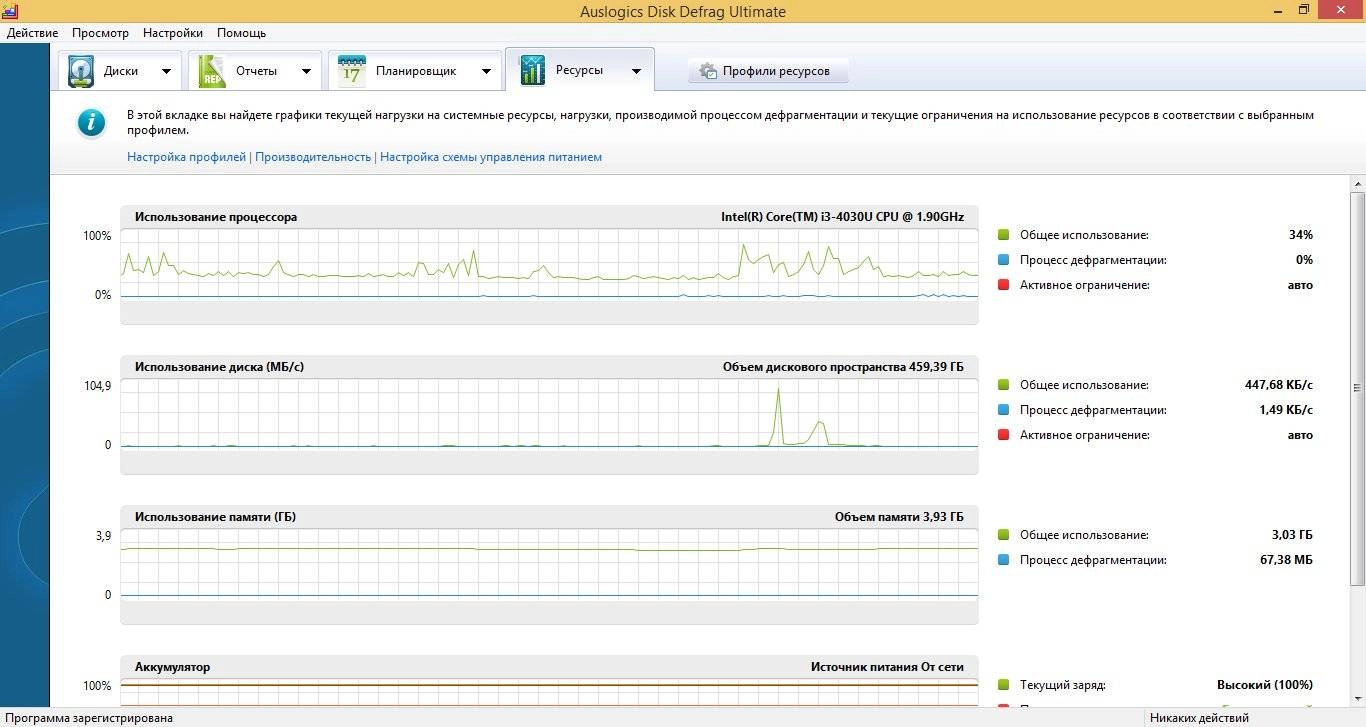Image resolution: width=1366 pixels, height=727 pixels.
Task: Switch to the Планировщик tab
Action: coord(415,71)
